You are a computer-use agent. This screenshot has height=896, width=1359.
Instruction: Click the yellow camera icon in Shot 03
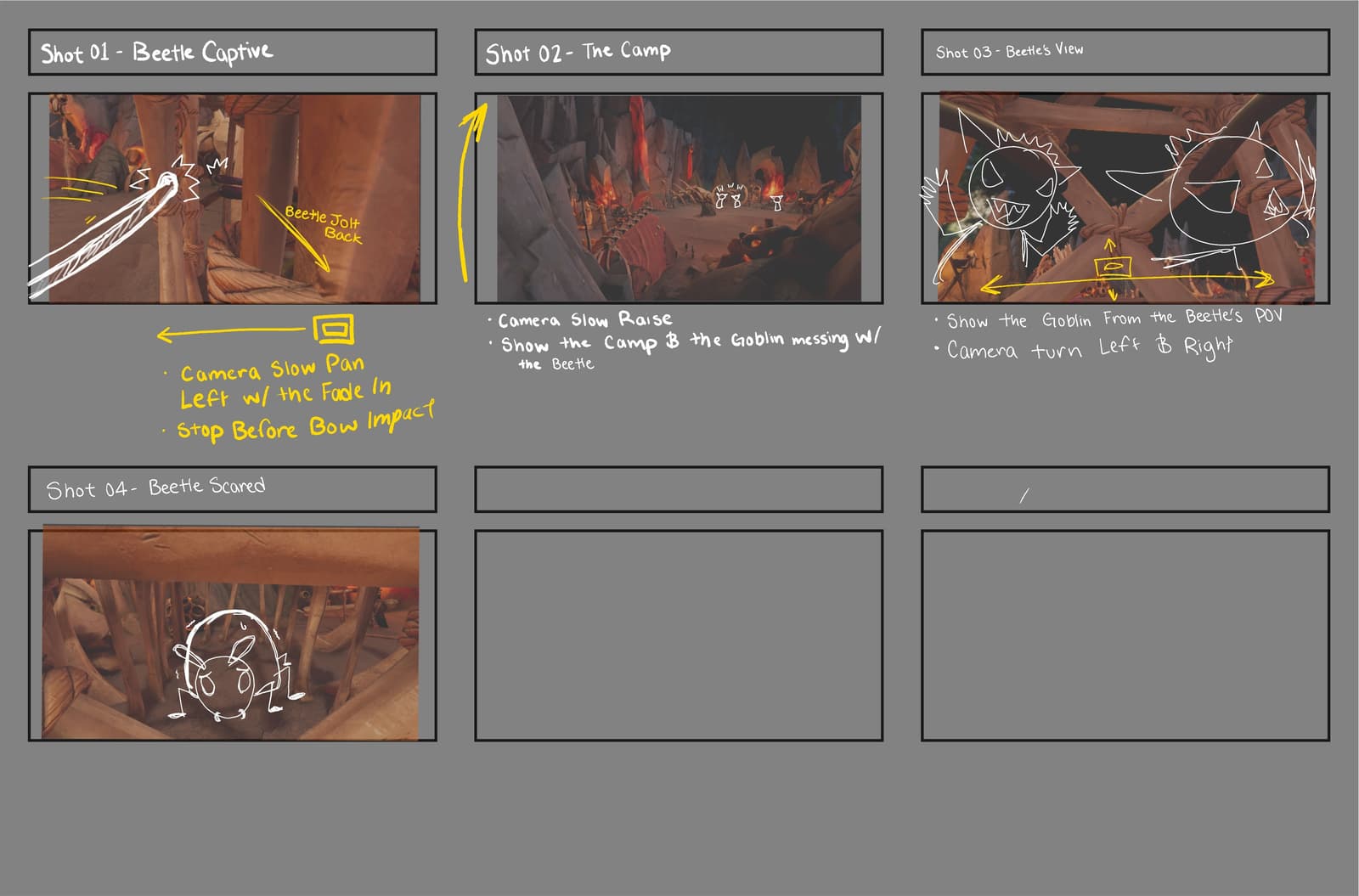point(1112,267)
